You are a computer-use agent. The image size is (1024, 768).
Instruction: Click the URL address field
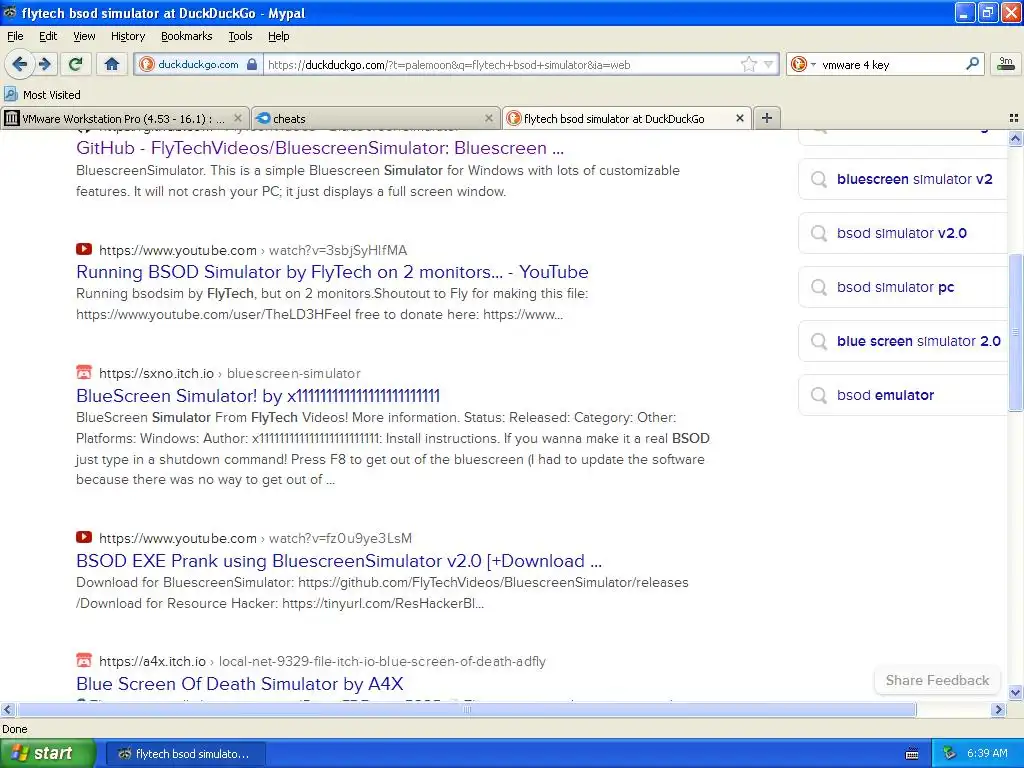coord(503,64)
